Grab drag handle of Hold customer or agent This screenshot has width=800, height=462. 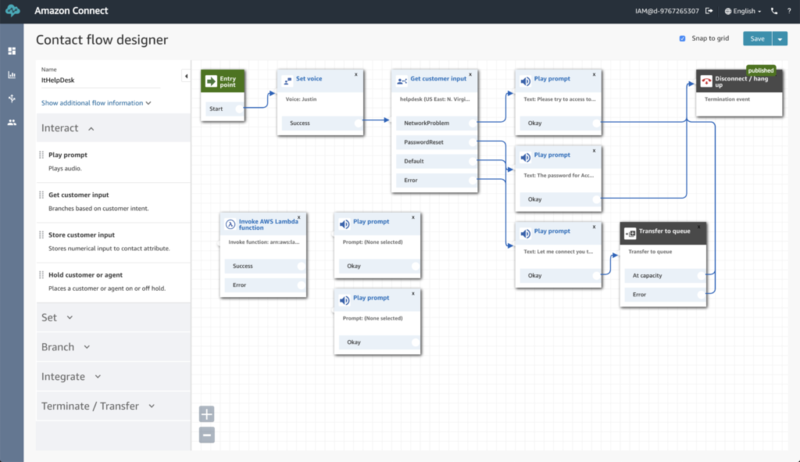point(41,275)
